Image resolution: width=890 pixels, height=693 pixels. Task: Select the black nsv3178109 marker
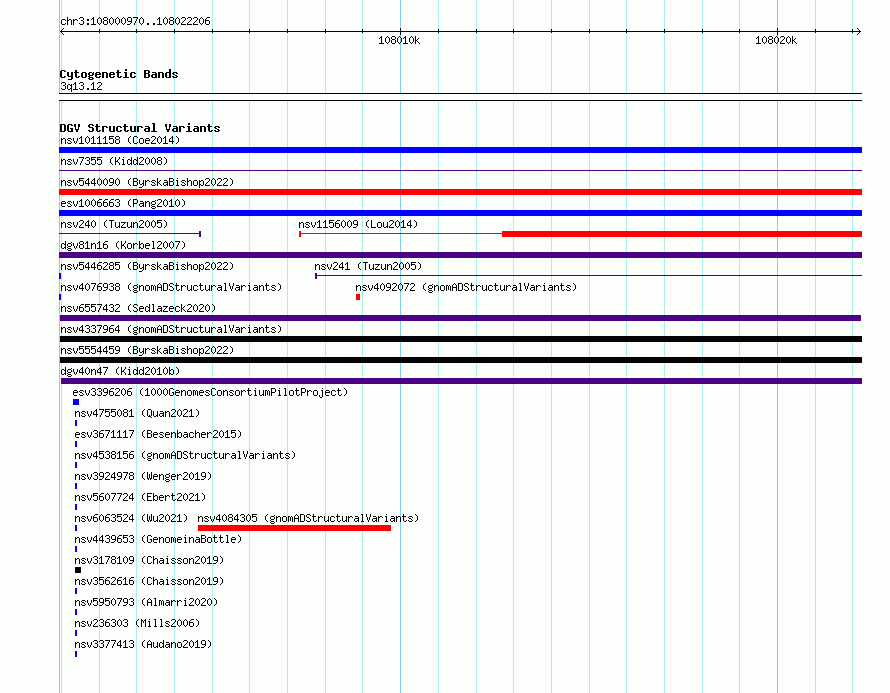click(x=78, y=570)
